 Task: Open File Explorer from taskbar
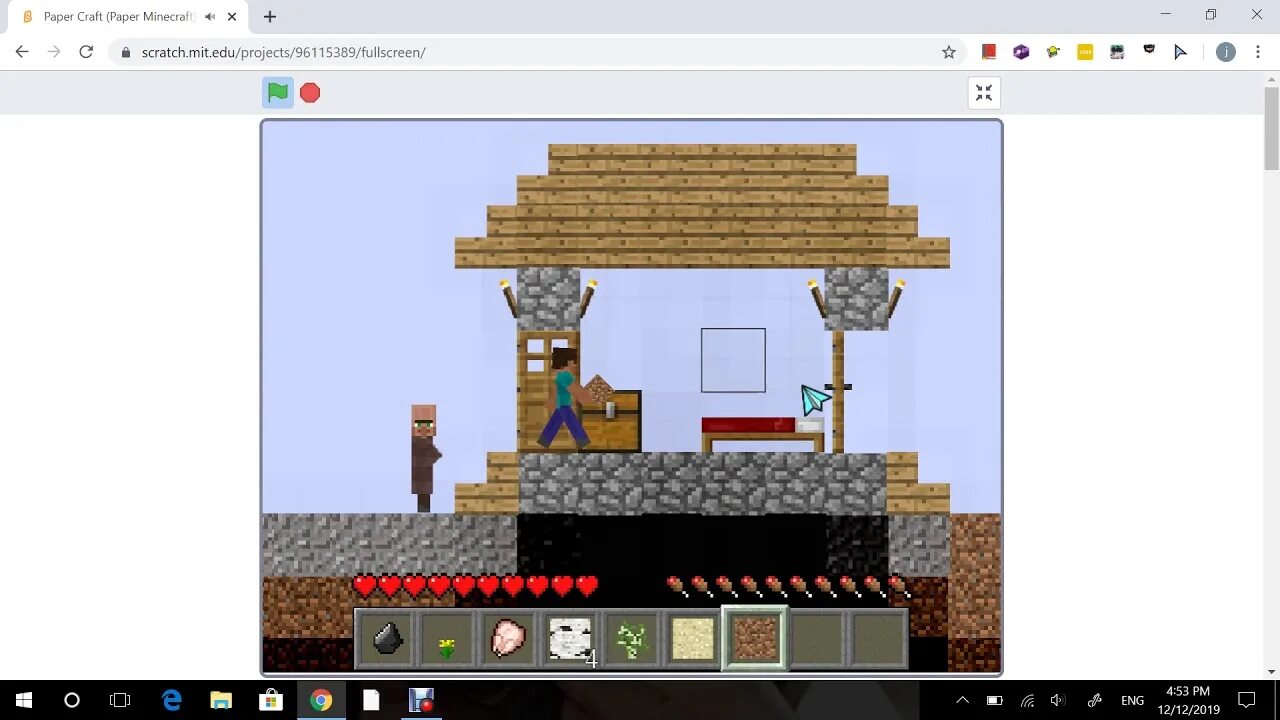221,700
